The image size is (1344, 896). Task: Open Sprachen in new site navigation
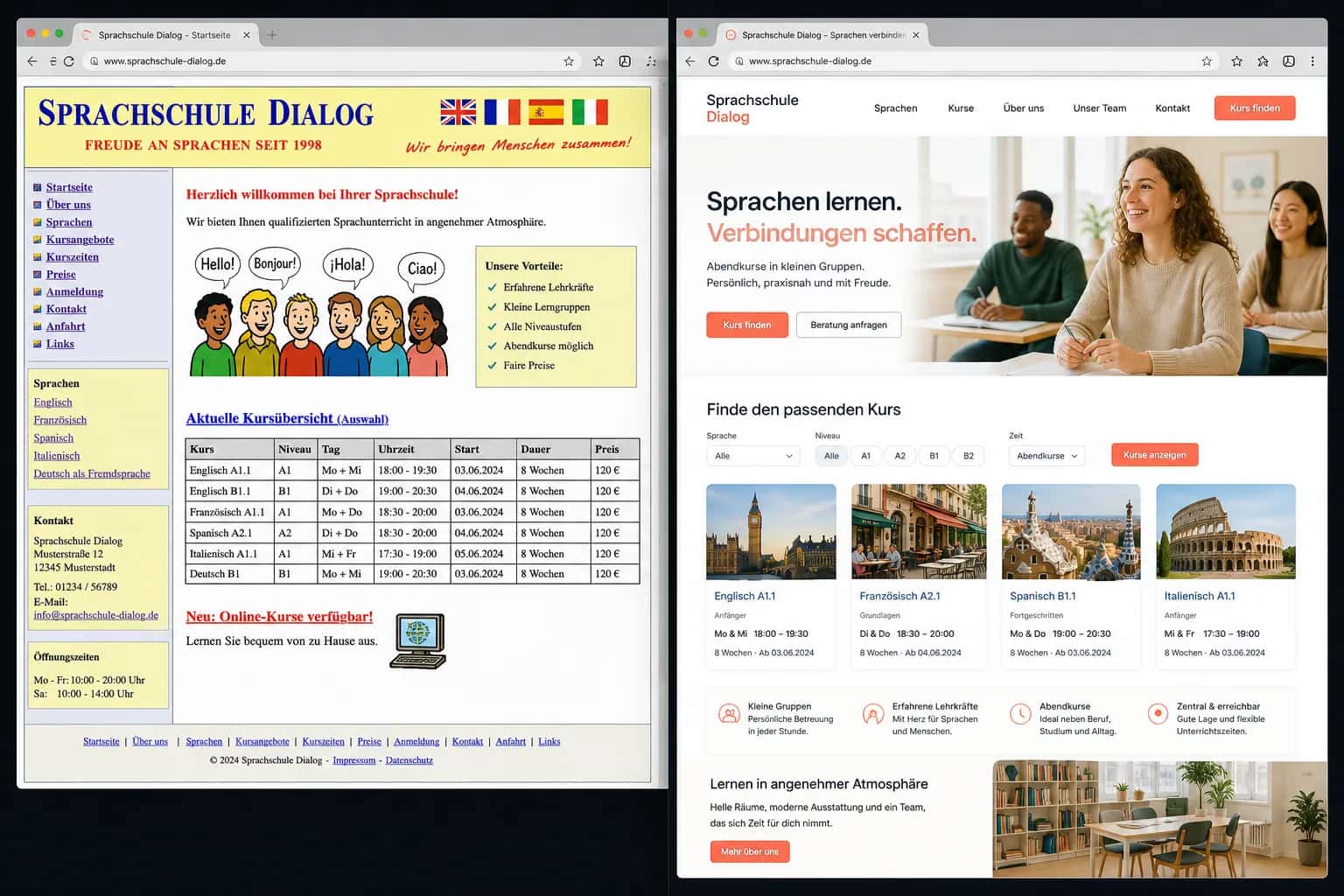tap(895, 108)
